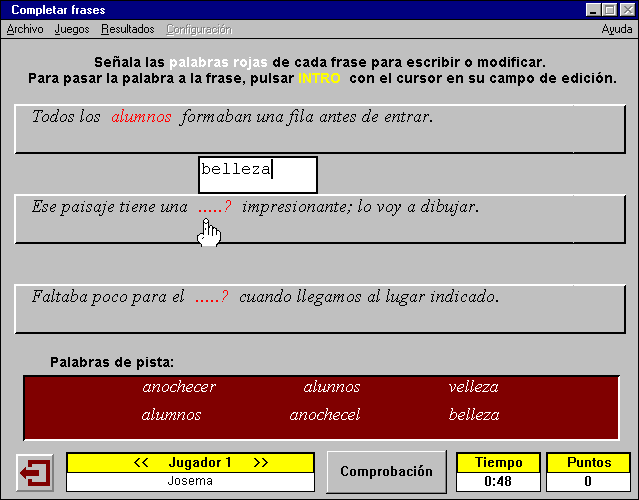Switch to next player with >> arrows
This screenshot has width=639, height=500.
pyautogui.click(x=261, y=463)
